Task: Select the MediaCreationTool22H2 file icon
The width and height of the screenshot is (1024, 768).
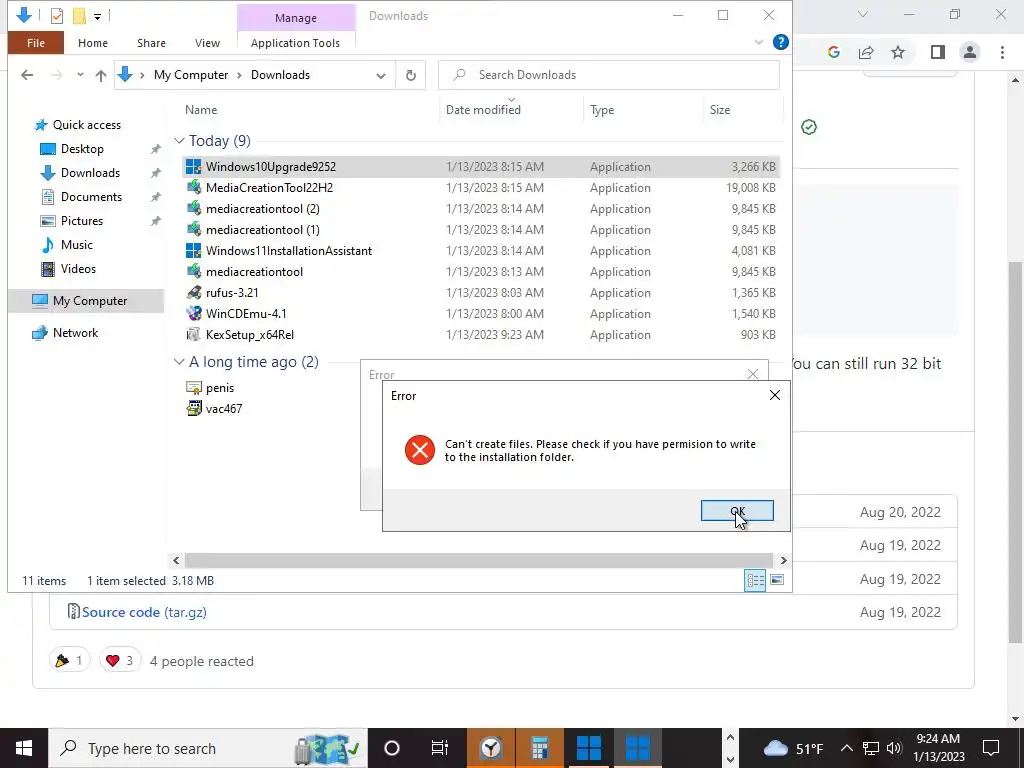Action: (x=193, y=187)
